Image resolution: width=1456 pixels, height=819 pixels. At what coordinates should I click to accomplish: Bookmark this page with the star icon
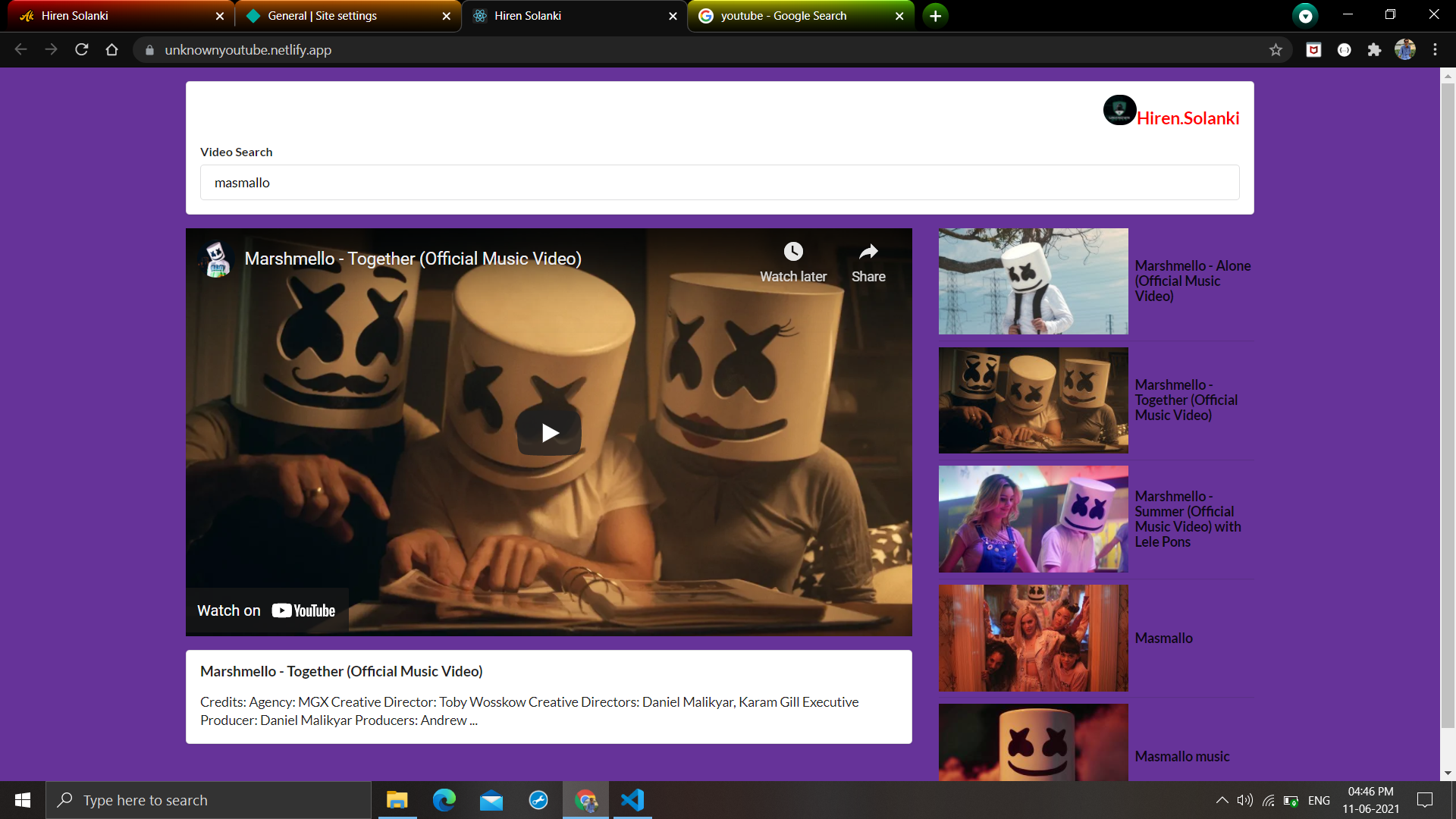[1276, 50]
